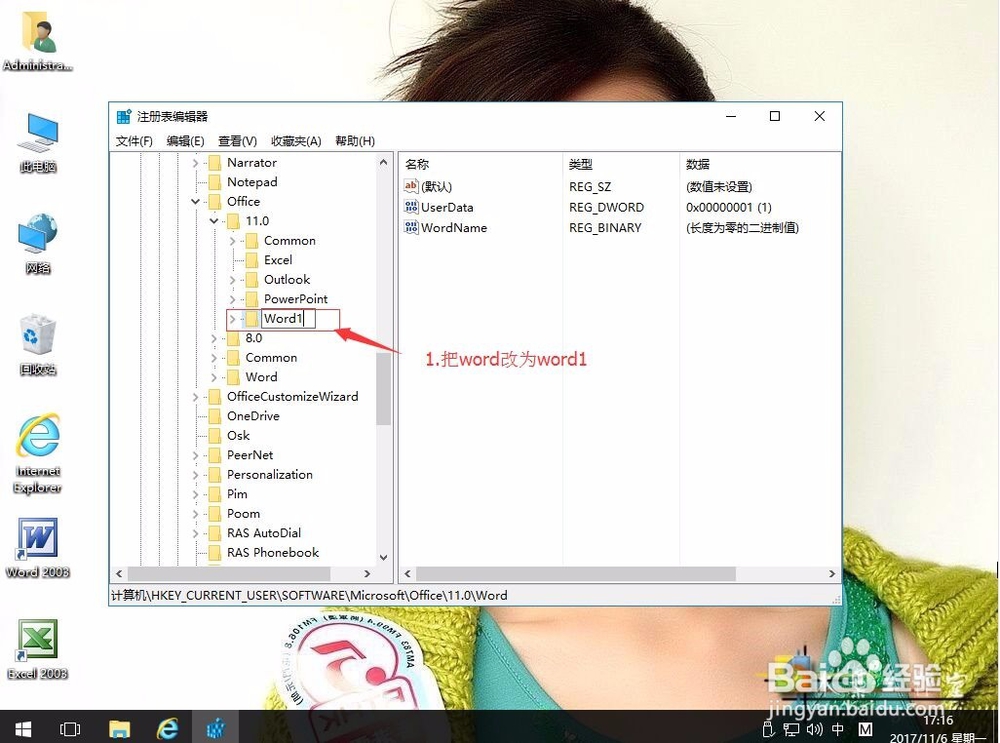1000x743 pixels.
Task: Select the Common key under 11.0
Action: (290, 240)
